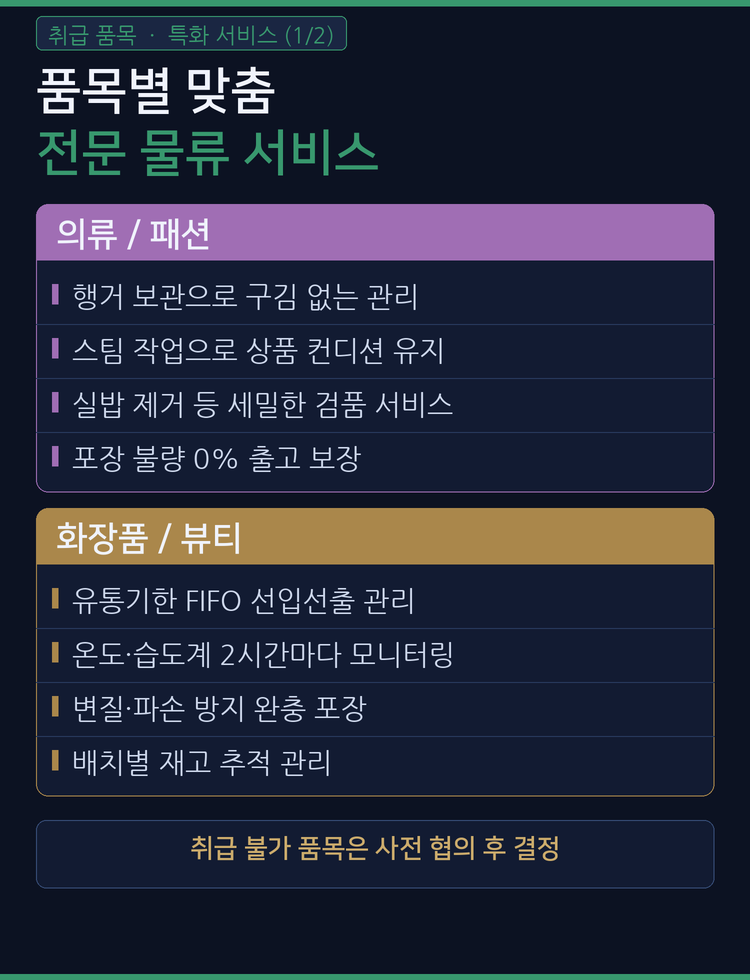Choose the 변질·파손 방지 완충 포장 item

coord(220,709)
